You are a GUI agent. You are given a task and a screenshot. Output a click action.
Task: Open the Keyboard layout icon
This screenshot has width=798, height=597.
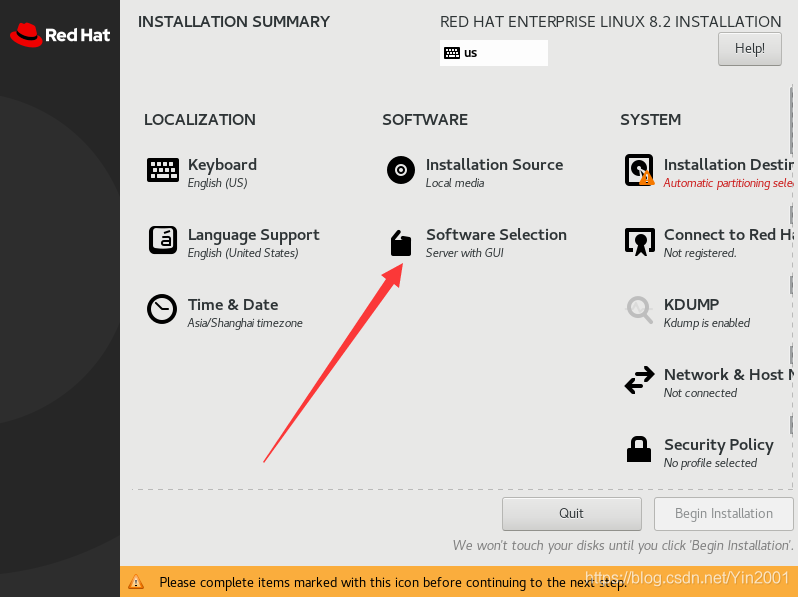(162, 170)
